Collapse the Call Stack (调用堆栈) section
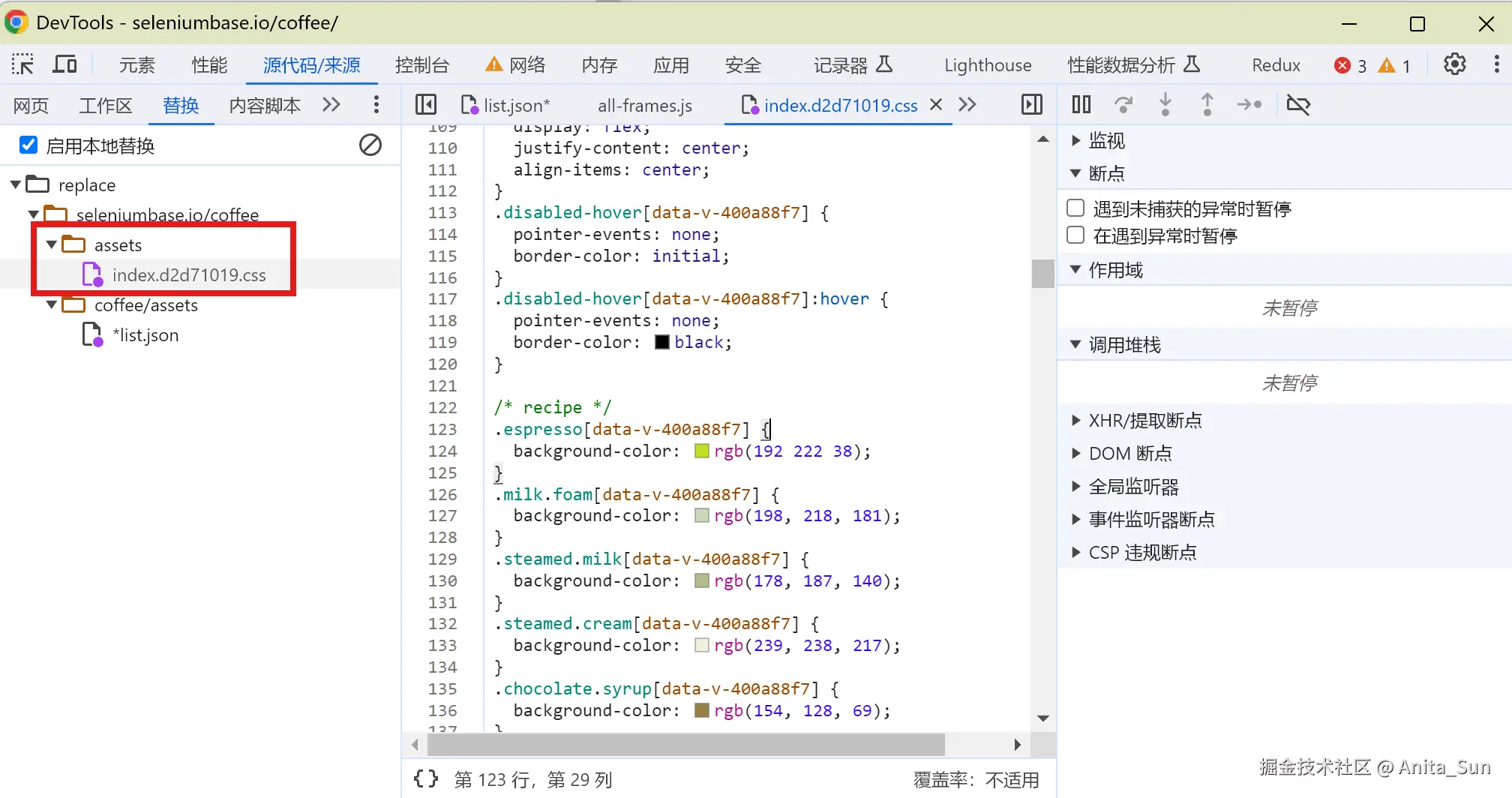This screenshot has height=798, width=1512. [x=1075, y=344]
